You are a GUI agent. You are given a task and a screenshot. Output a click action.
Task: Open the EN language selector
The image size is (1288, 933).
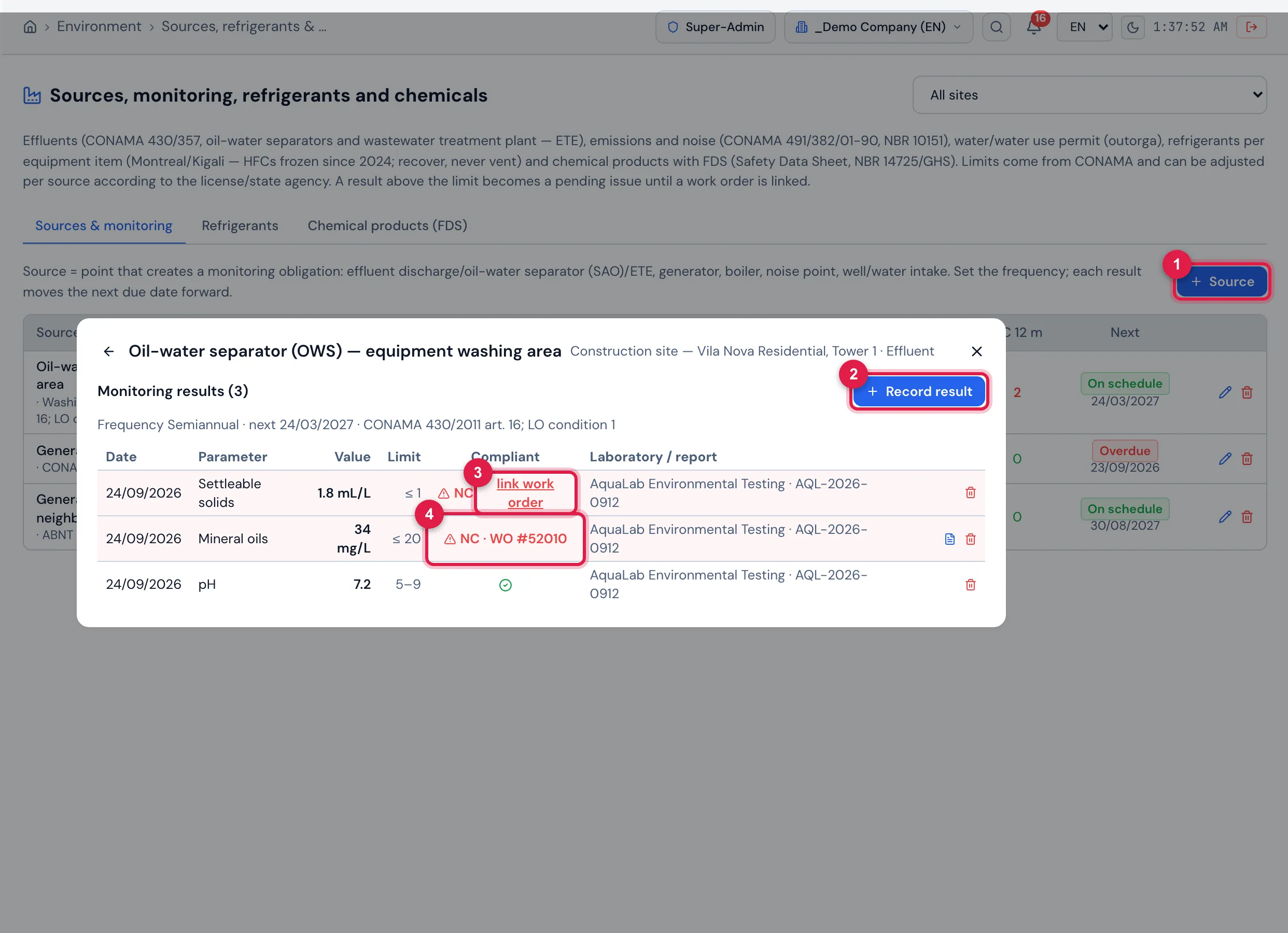pos(1084,26)
